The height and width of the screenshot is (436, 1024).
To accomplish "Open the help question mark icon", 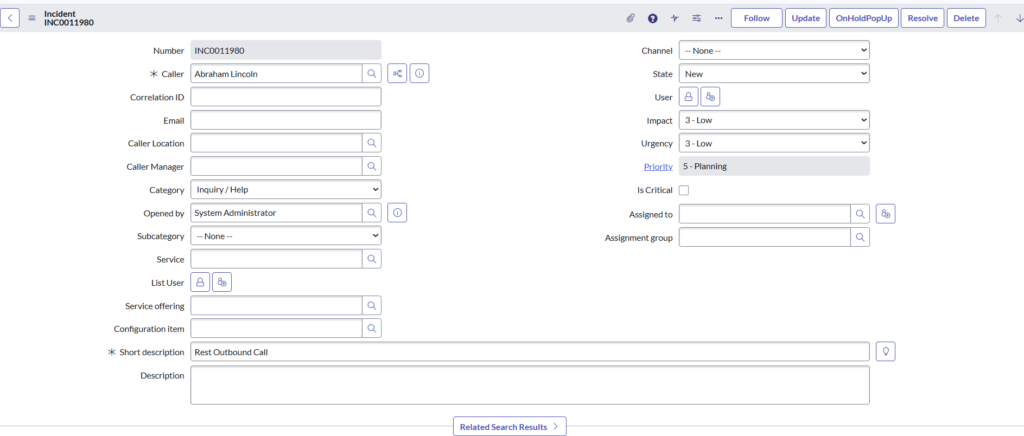I will click(x=652, y=18).
